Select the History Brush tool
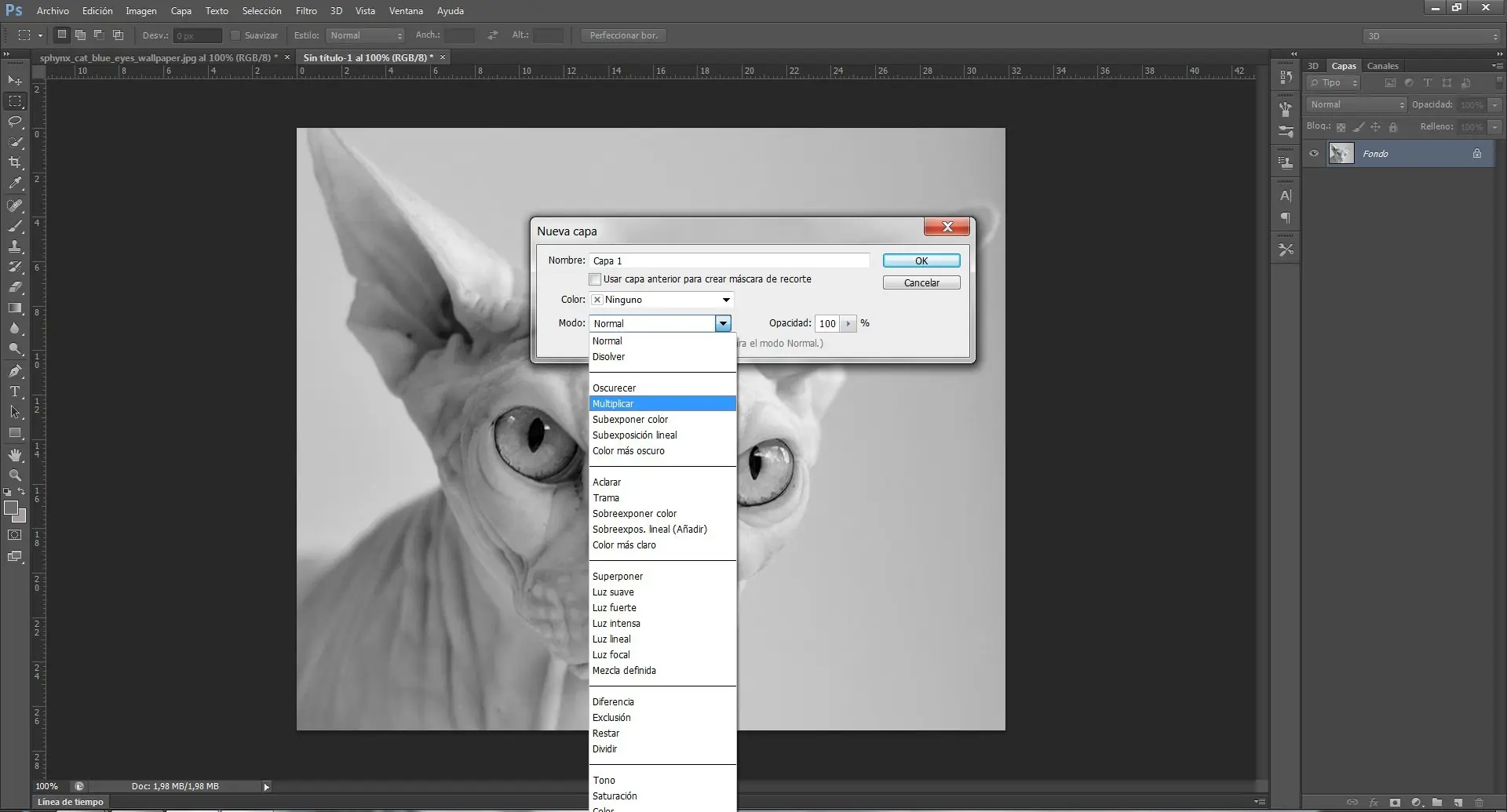This screenshot has width=1507, height=812. tap(15, 267)
